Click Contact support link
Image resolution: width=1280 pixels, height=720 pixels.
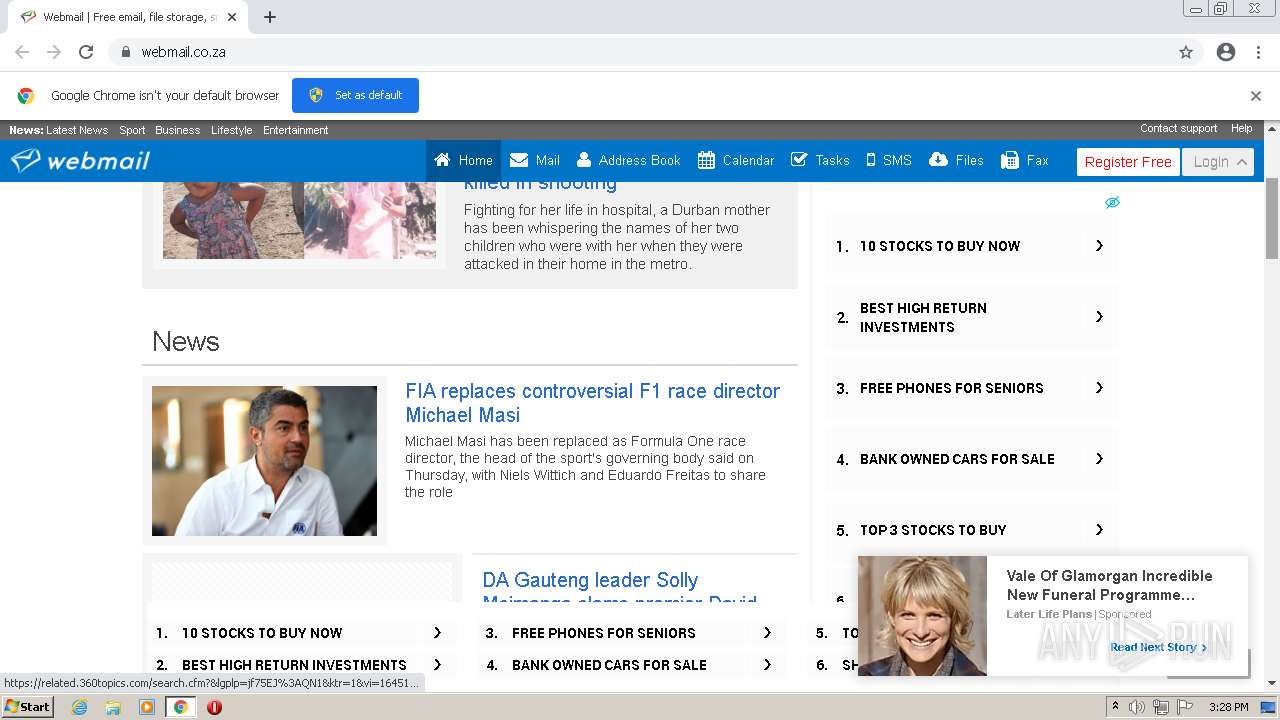point(1178,128)
